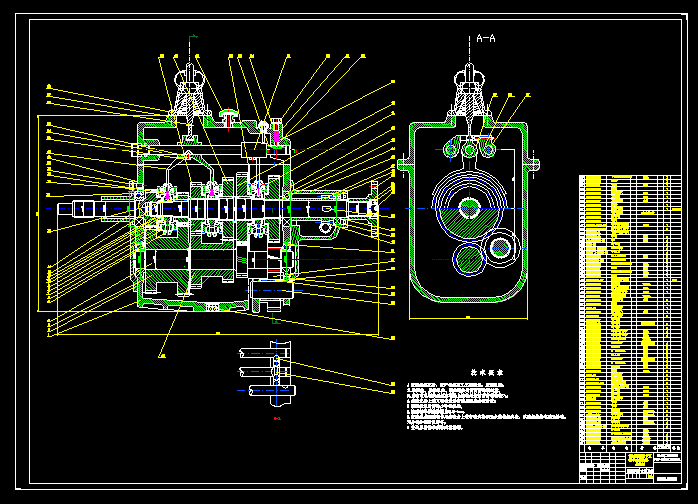Click the middle shift rail circle in A-A view
This screenshot has height=504, width=698.
pos(469,150)
